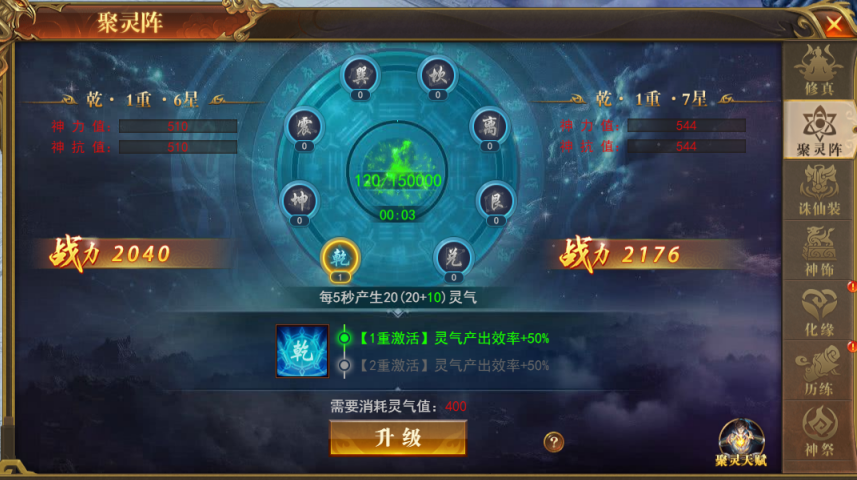
Task: Click the blue 乾 skill thumbnail
Action: [302, 351]
